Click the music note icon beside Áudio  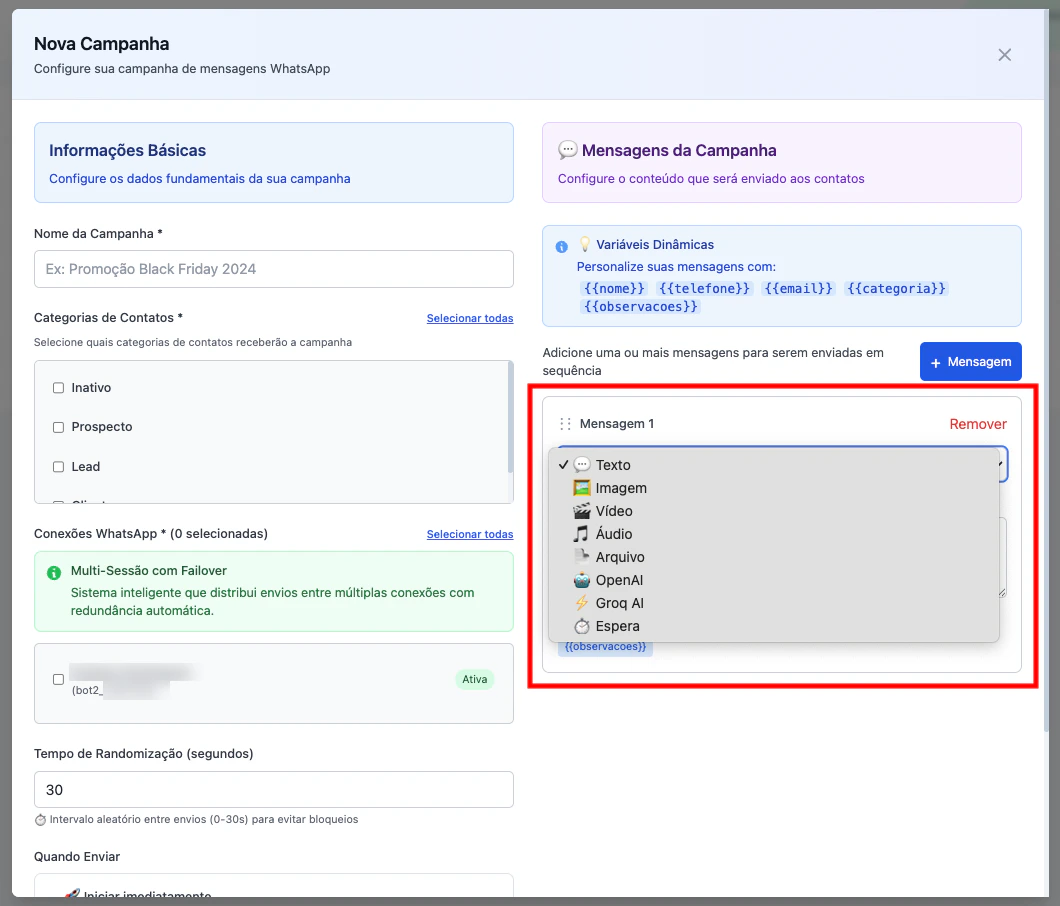581,534
